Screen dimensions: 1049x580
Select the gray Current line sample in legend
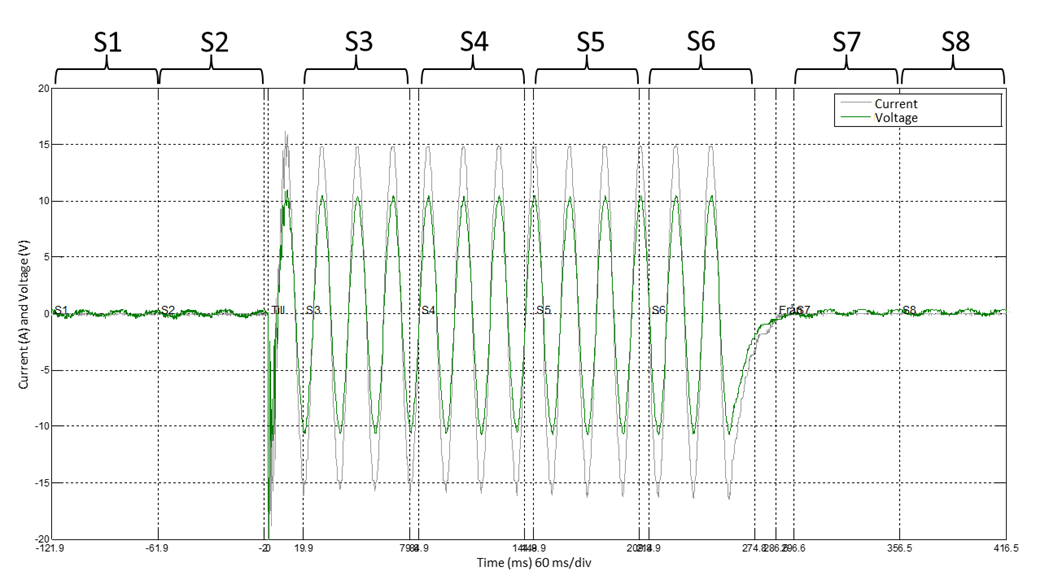pyautogui.click(x=853, y=104)
